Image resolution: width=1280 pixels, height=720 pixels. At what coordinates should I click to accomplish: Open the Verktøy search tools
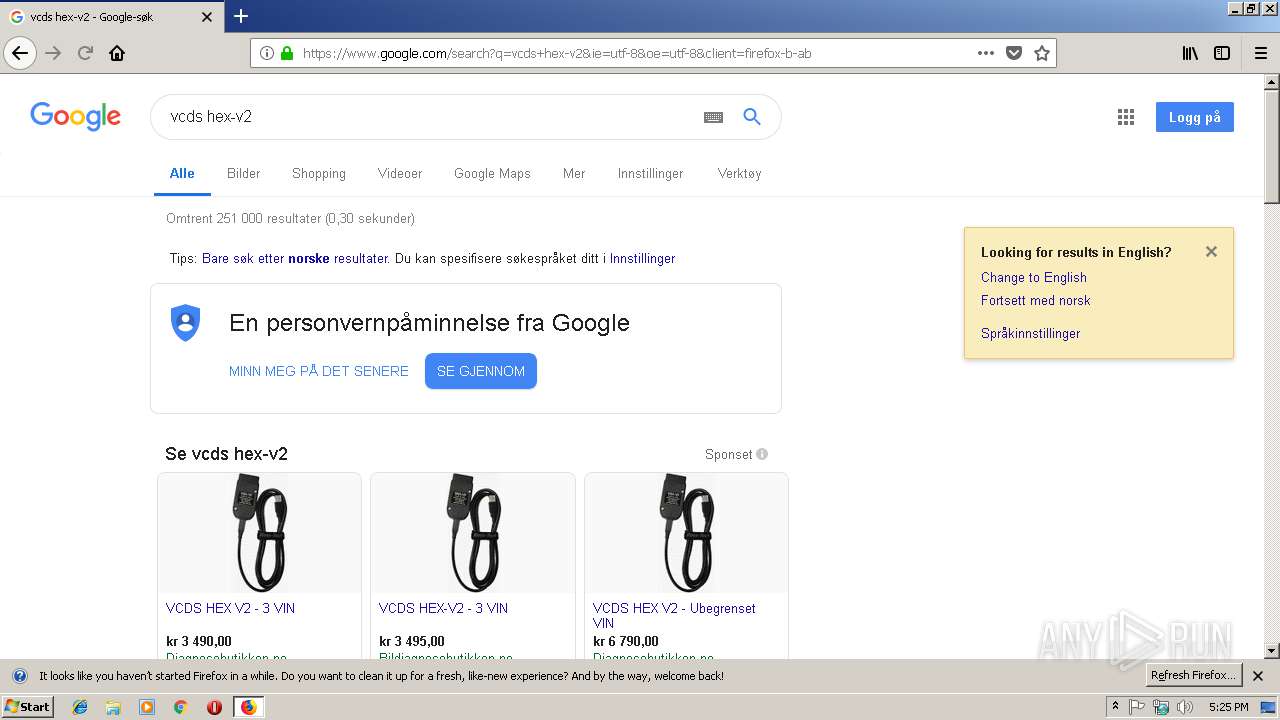(739, 173)
